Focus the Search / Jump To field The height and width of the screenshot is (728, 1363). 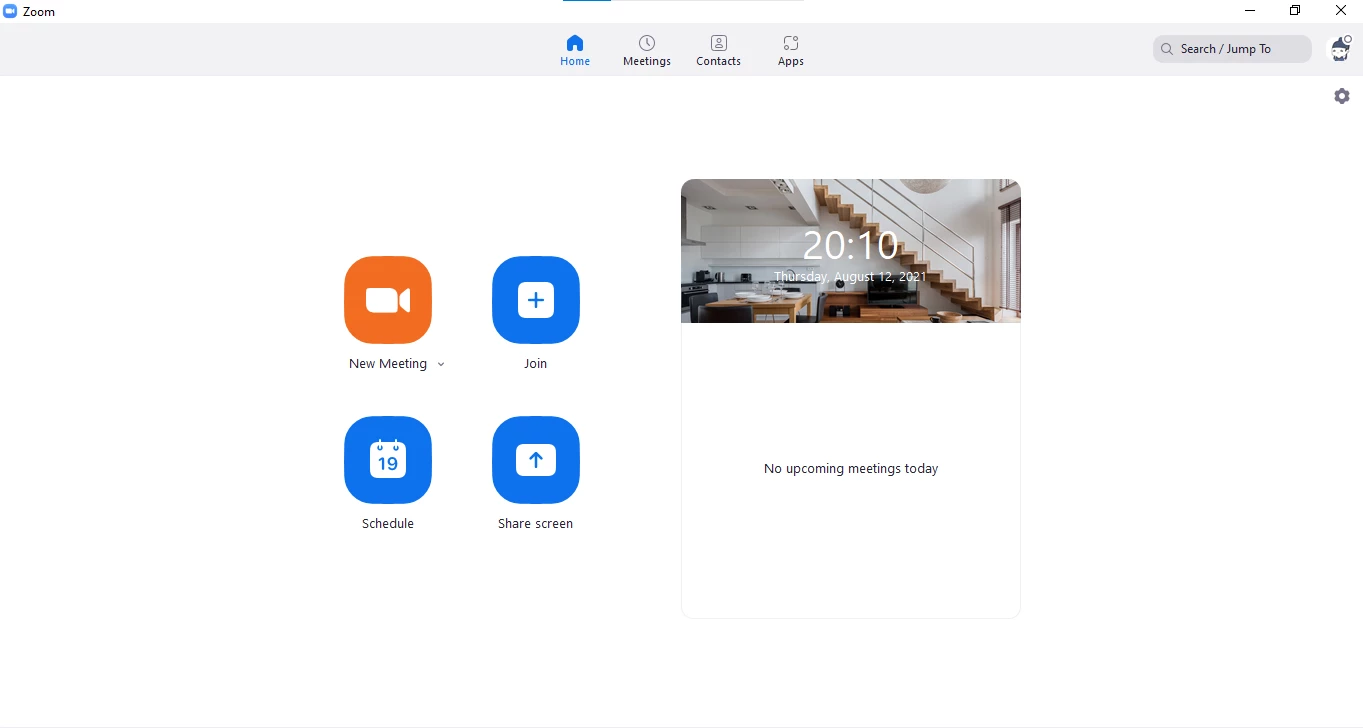1232,49
